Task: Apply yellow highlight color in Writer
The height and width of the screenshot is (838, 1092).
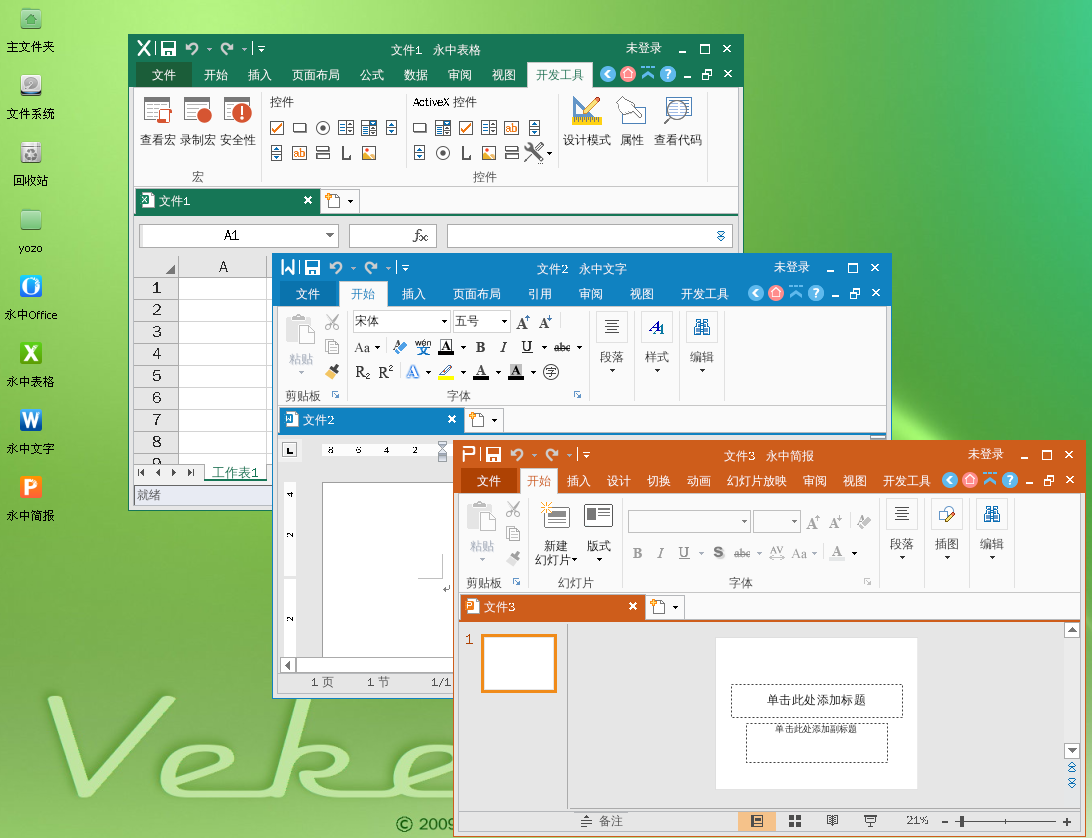Action: (446, 372)
